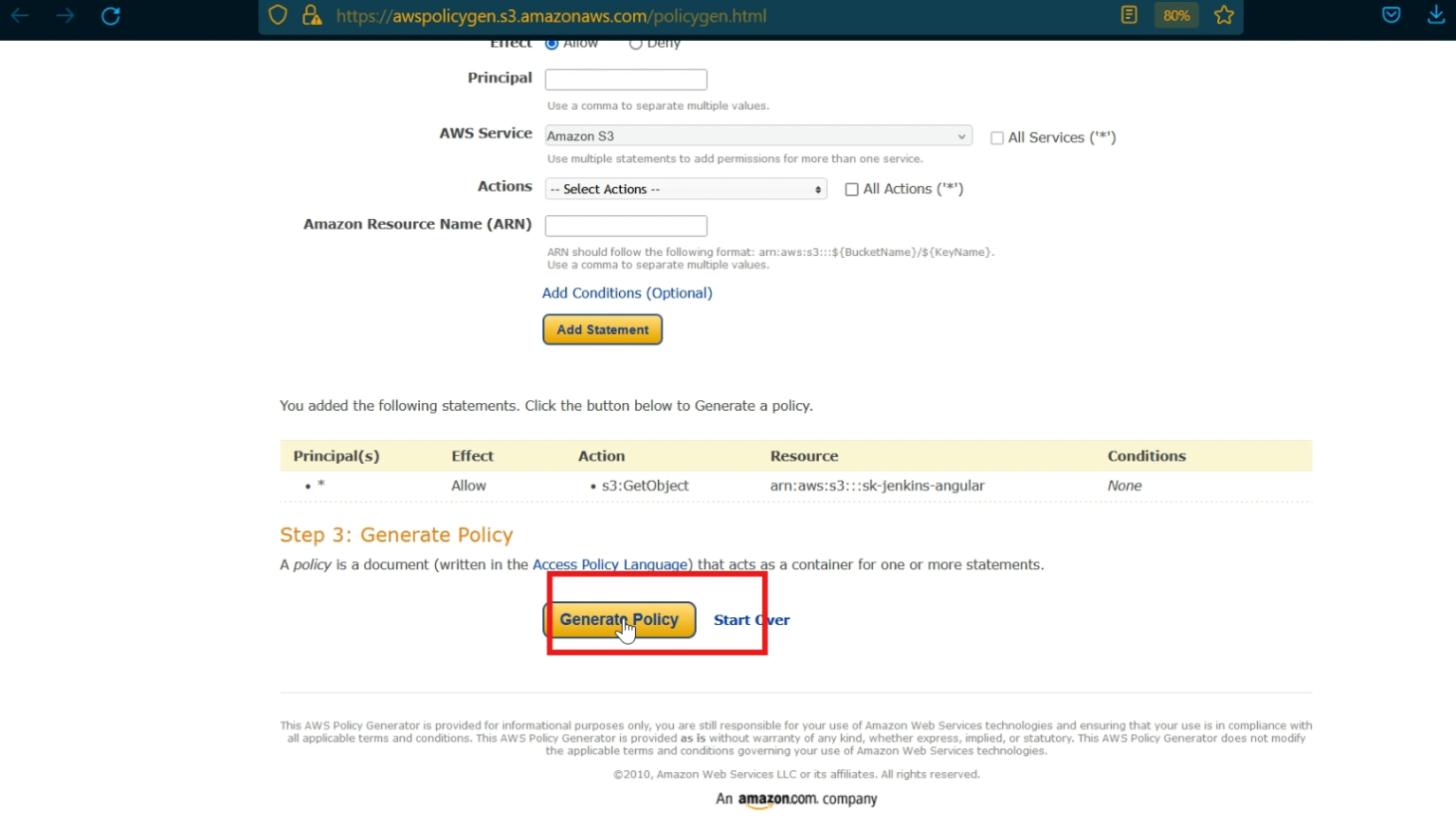
Task: Open the Downloads icon
Action: [1437, 15]
